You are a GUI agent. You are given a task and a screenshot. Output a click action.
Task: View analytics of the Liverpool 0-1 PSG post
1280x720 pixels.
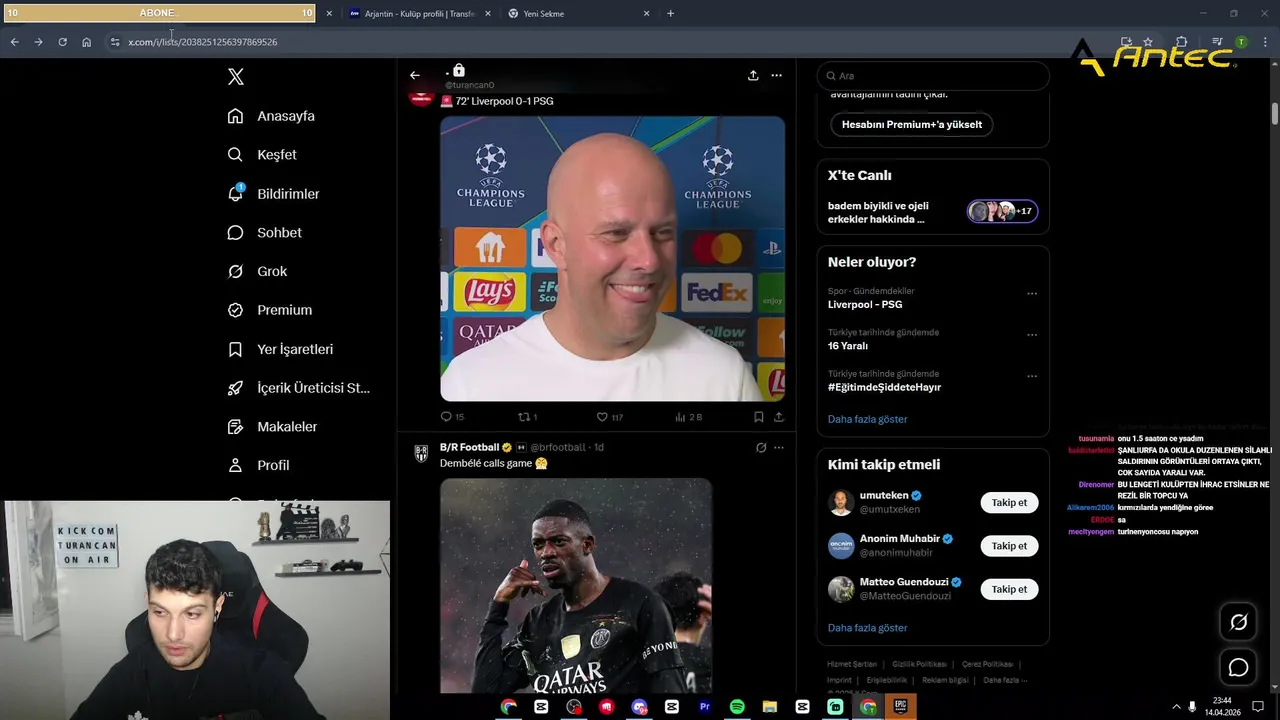pos(689,417)
